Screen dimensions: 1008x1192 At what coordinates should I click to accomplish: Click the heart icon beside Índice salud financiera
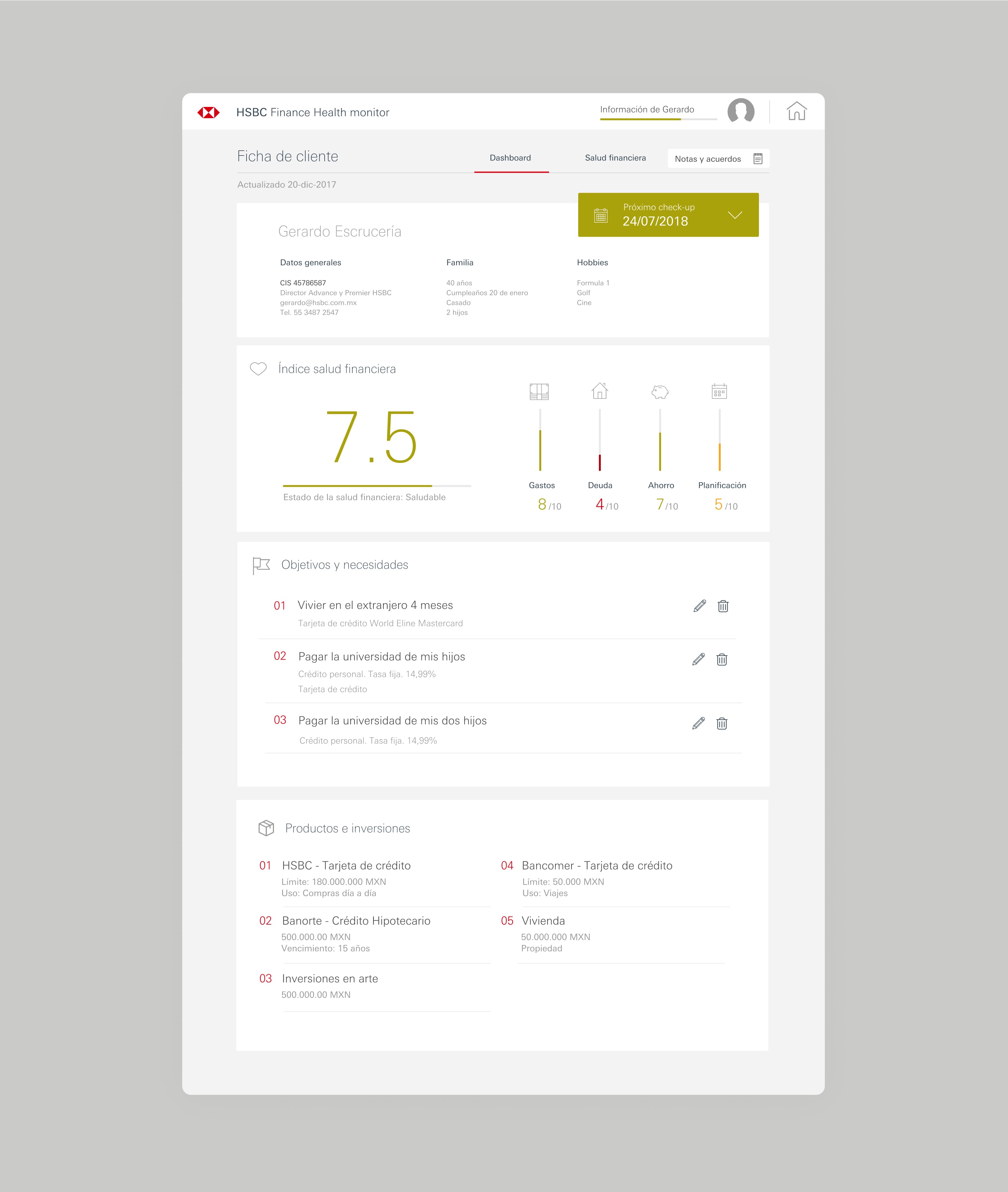(x=258, y=369)
